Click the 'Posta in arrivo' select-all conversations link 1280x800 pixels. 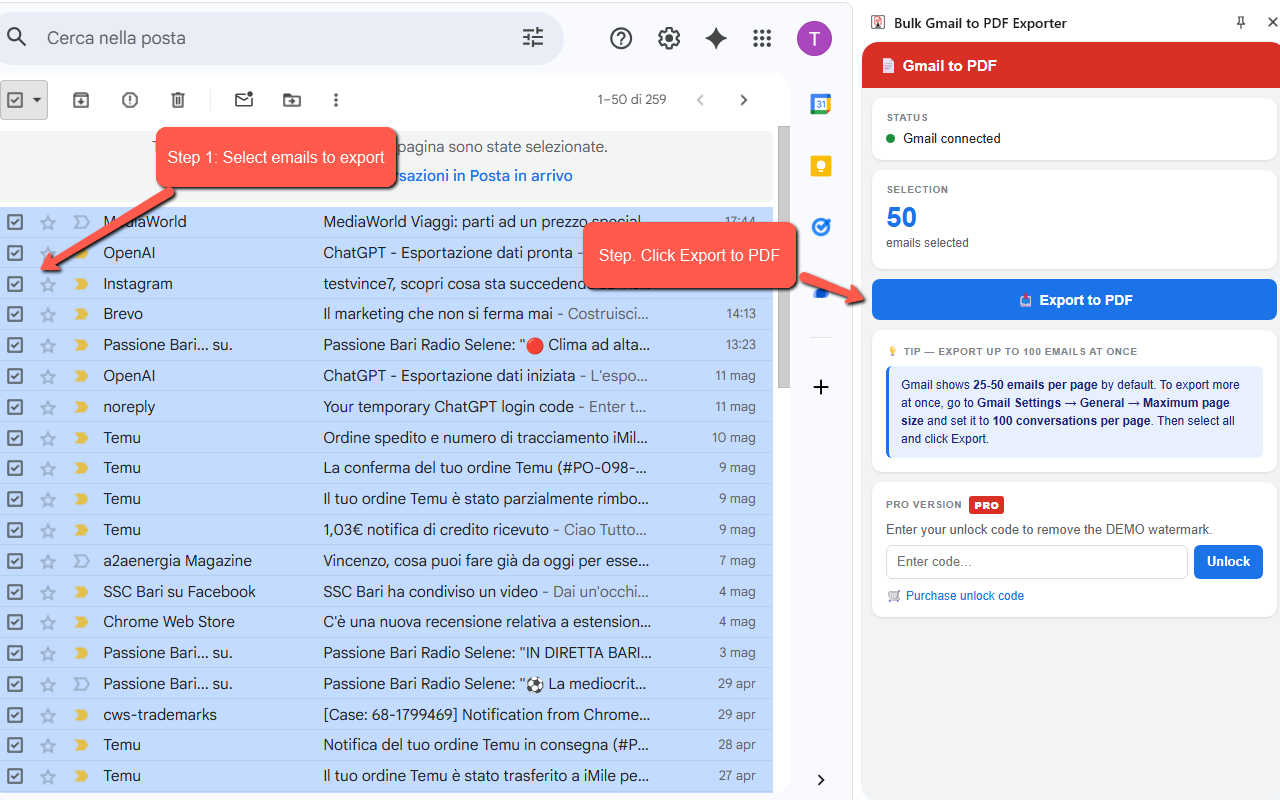pyautogui.click(x=487, y=176)
